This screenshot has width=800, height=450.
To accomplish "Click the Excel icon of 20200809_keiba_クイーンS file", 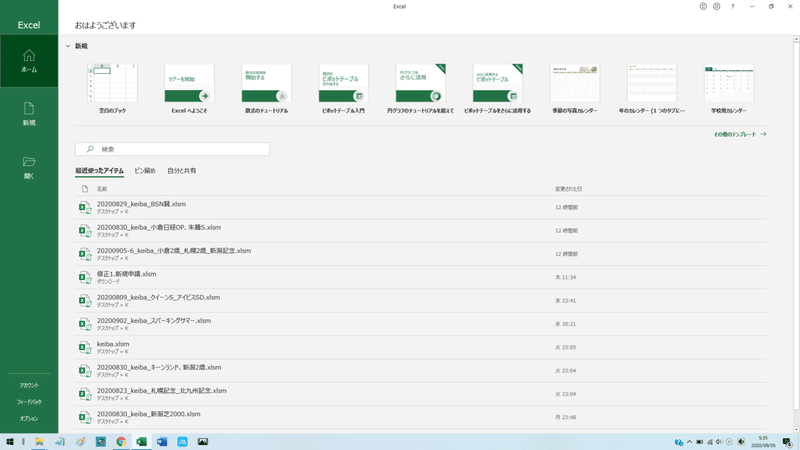I will click(85, 301).
